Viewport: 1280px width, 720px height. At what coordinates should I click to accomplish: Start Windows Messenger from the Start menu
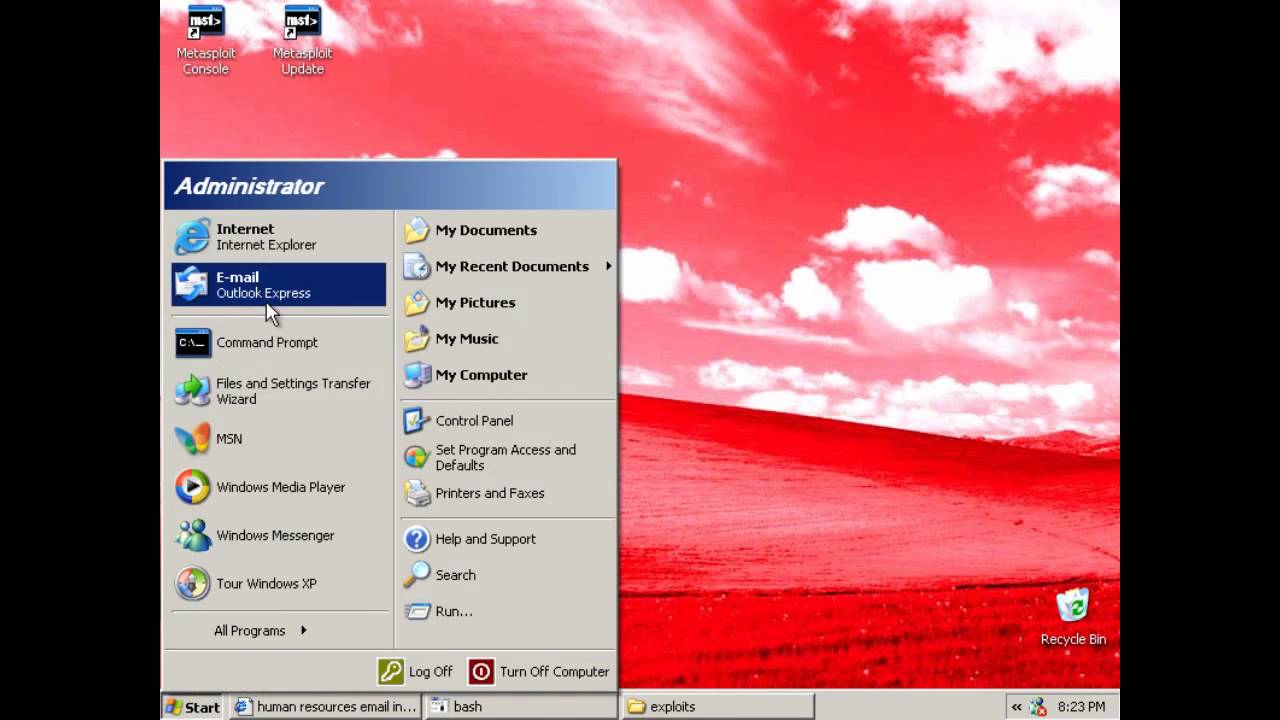pos(279,535)
